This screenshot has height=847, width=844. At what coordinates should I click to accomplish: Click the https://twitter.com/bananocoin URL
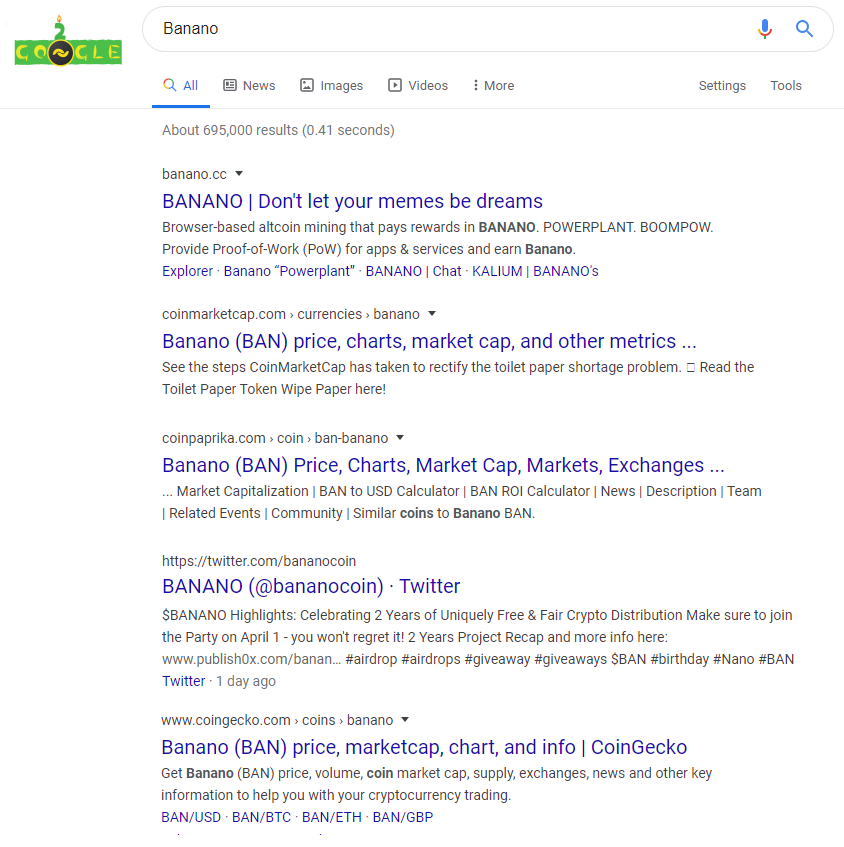click(259, 561)
